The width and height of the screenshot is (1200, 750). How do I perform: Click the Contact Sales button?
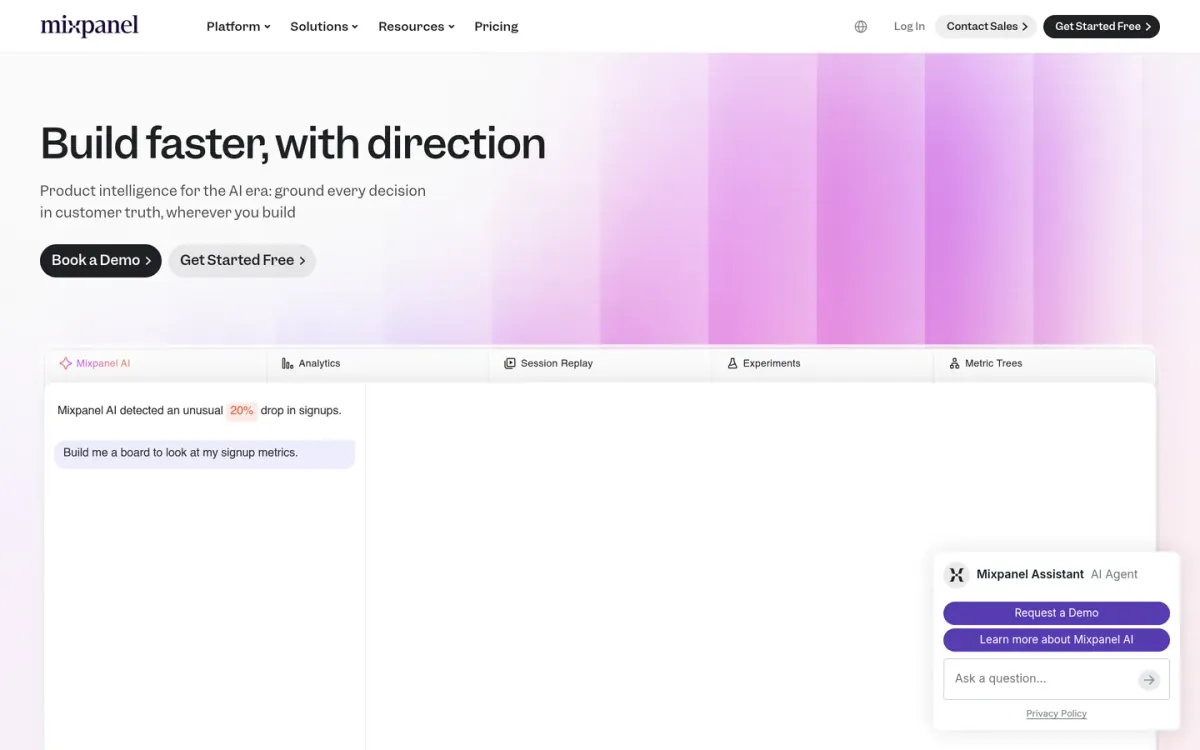[987, 27]
